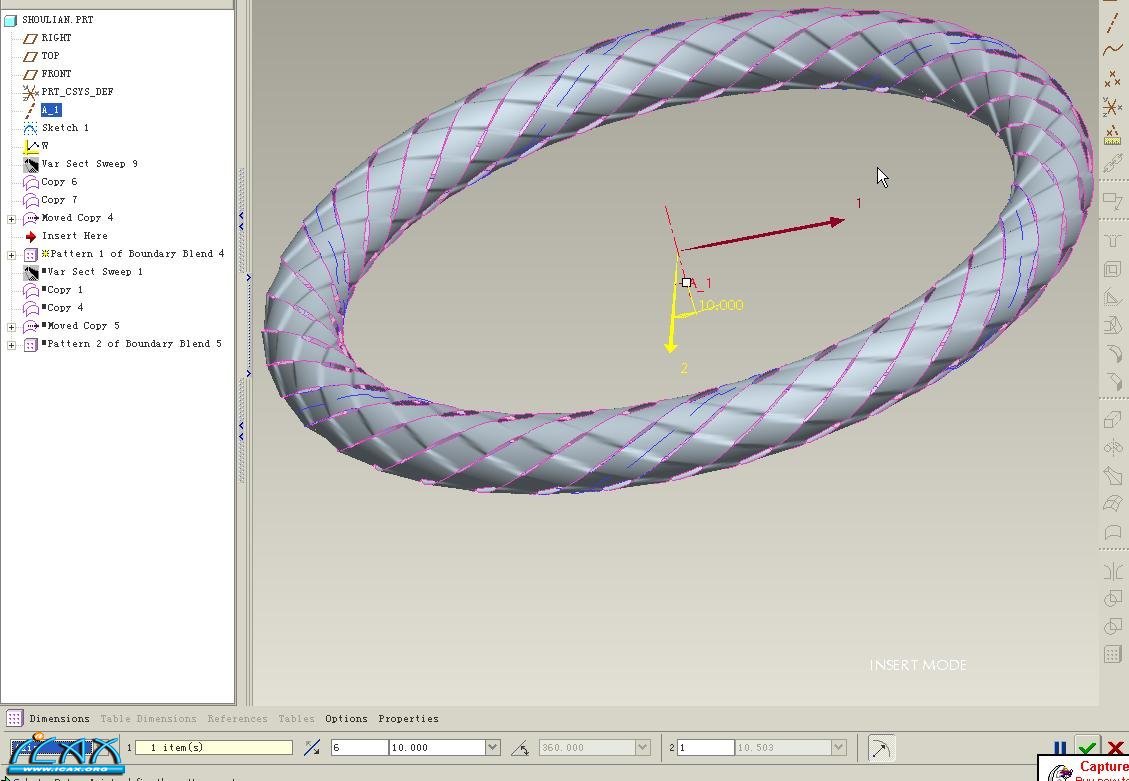Select the datum curve tool icon

click(1112, 49)
